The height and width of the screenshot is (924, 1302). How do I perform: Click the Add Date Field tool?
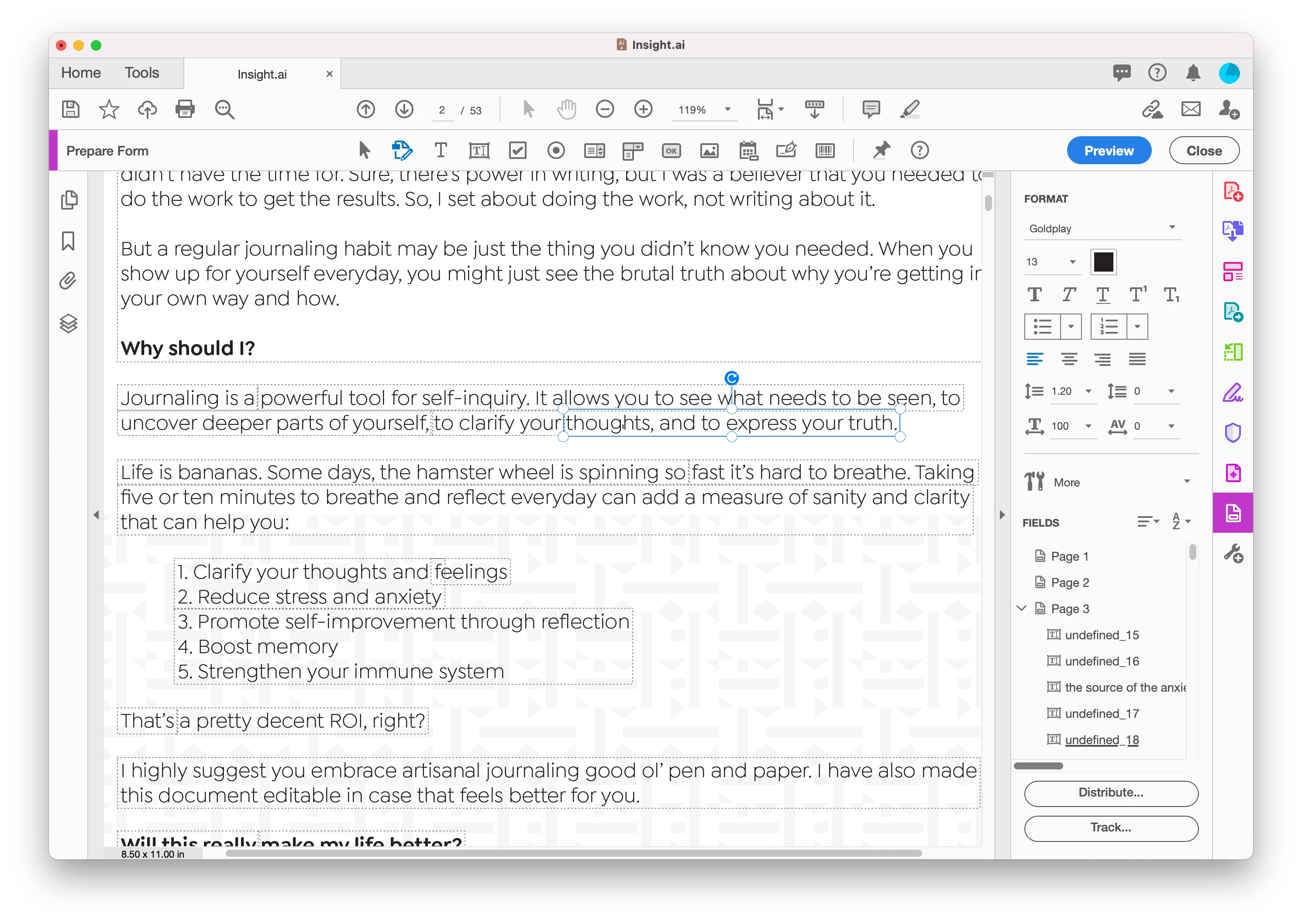pyautogui.click(x=748, y=151)
